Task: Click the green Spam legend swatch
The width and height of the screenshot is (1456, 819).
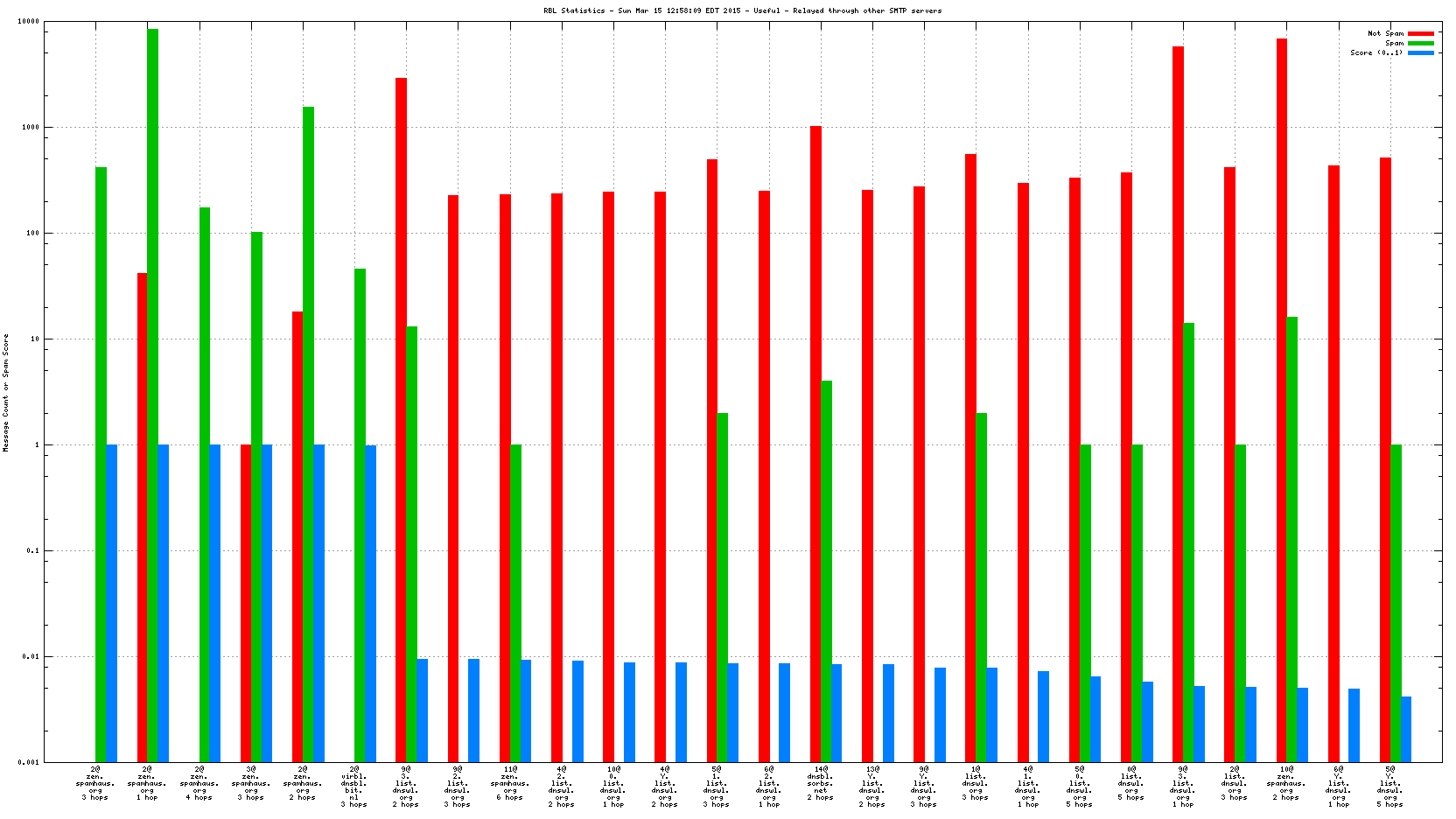Action: click(x=1421, y=43)
